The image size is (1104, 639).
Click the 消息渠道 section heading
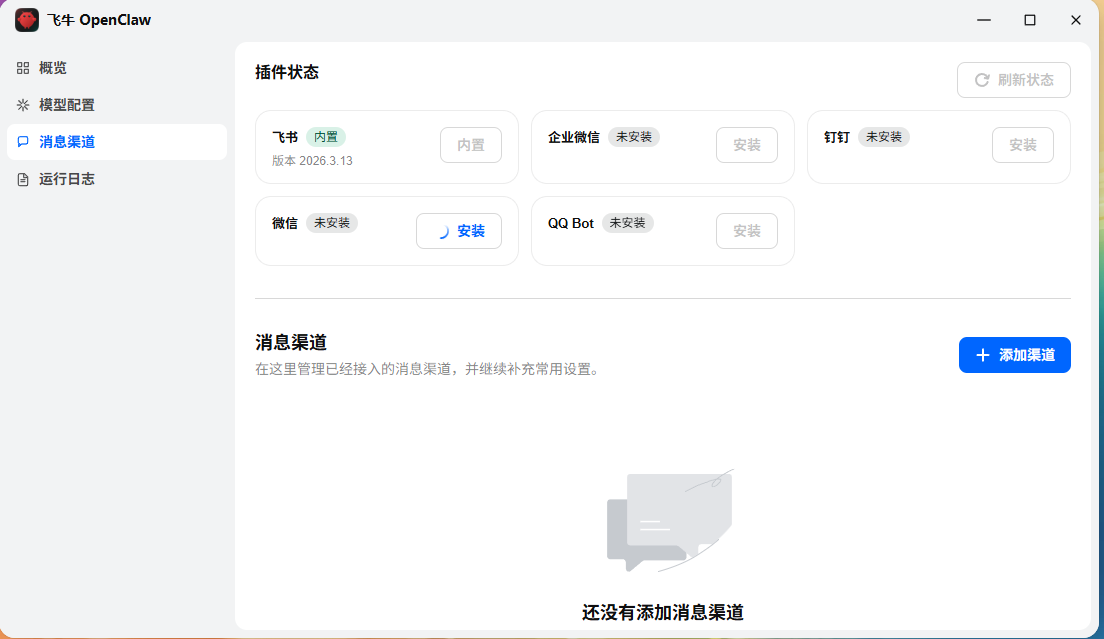click(291, 343)
